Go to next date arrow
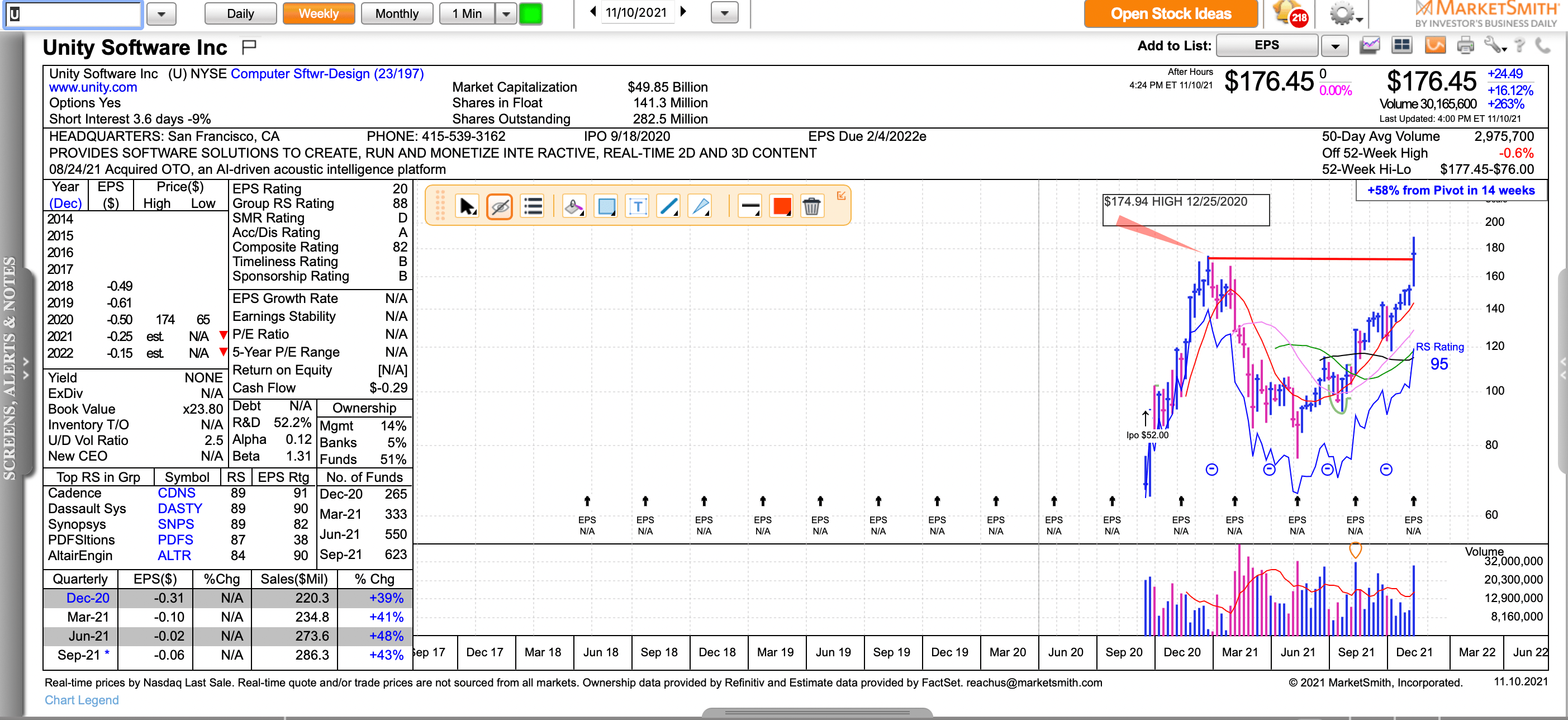This screenshot has width=1568, height=720. 683,12
